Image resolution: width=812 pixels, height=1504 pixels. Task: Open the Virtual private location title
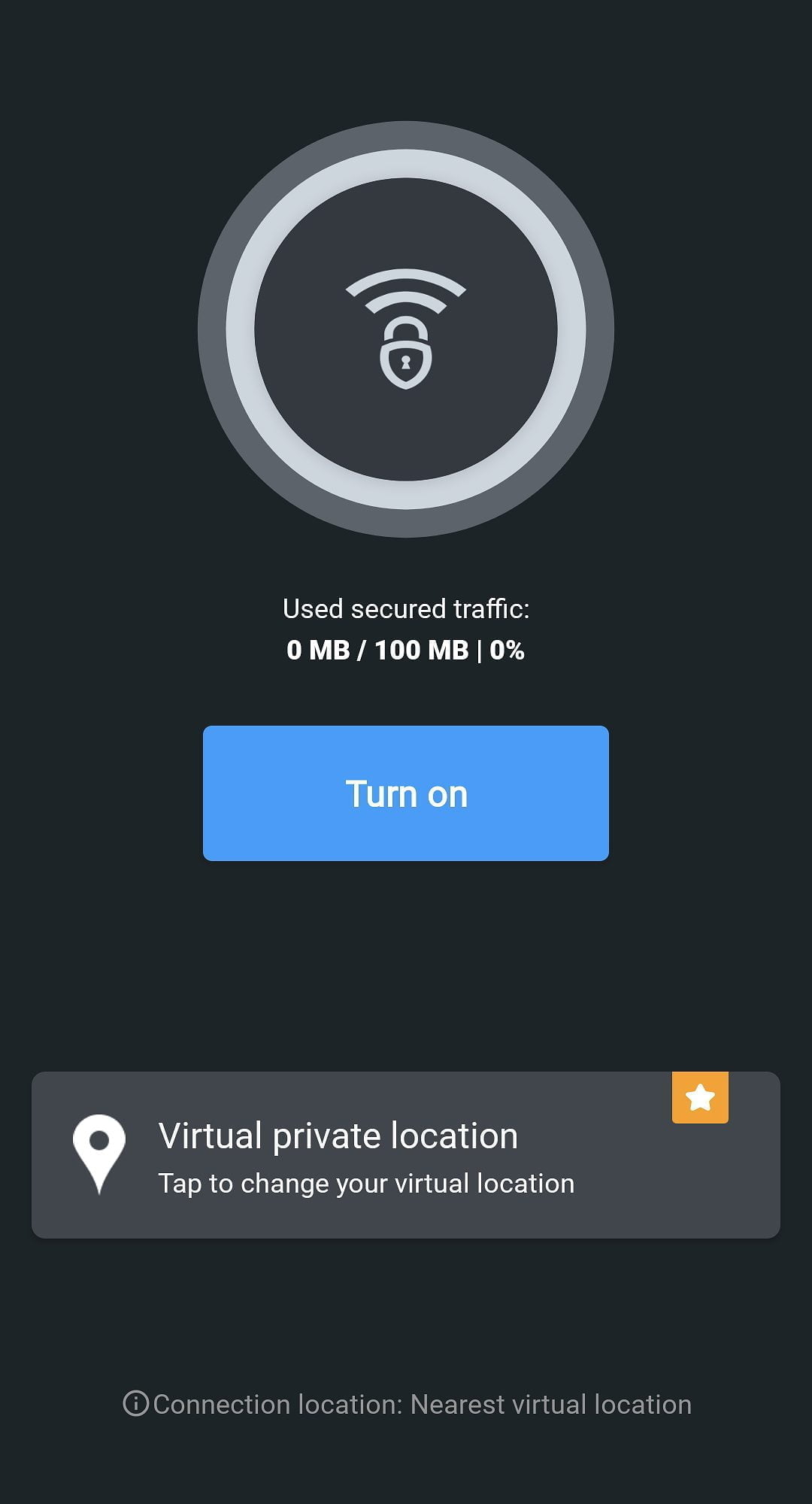click(338, 1135)
